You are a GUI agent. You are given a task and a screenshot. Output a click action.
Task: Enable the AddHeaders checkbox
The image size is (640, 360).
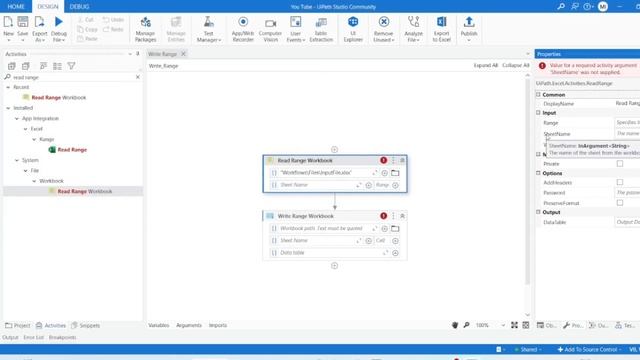click(x=620, y=182)
